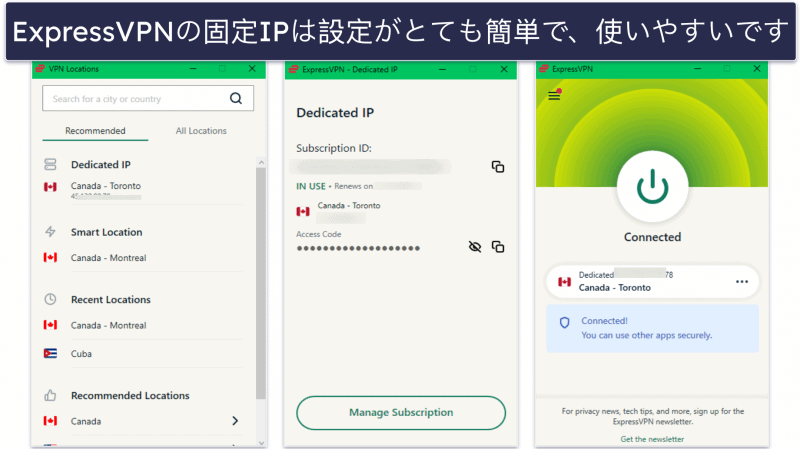This screenshot has height=449, width=800.
Task: Click the Recommended Locations thumbs-up icon
Action: 50,395
